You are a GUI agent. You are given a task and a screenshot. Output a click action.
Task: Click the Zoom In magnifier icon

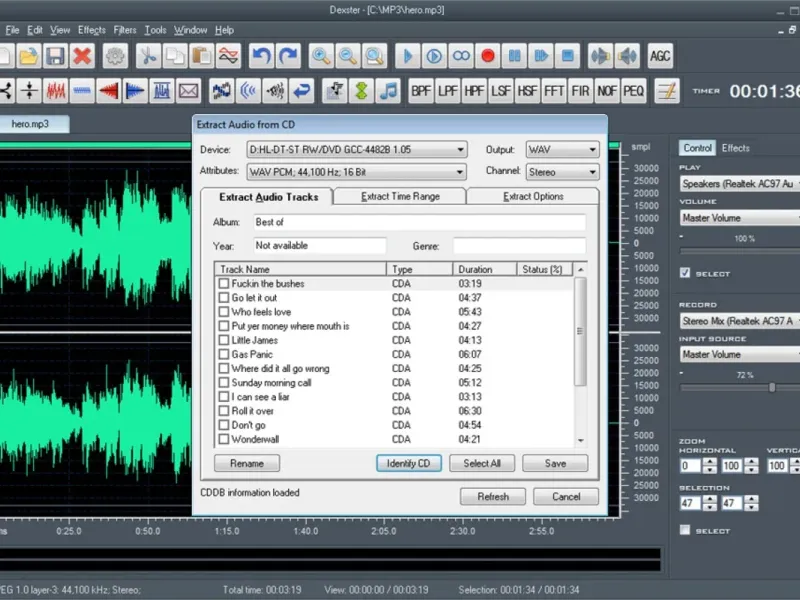coord(321,56)
